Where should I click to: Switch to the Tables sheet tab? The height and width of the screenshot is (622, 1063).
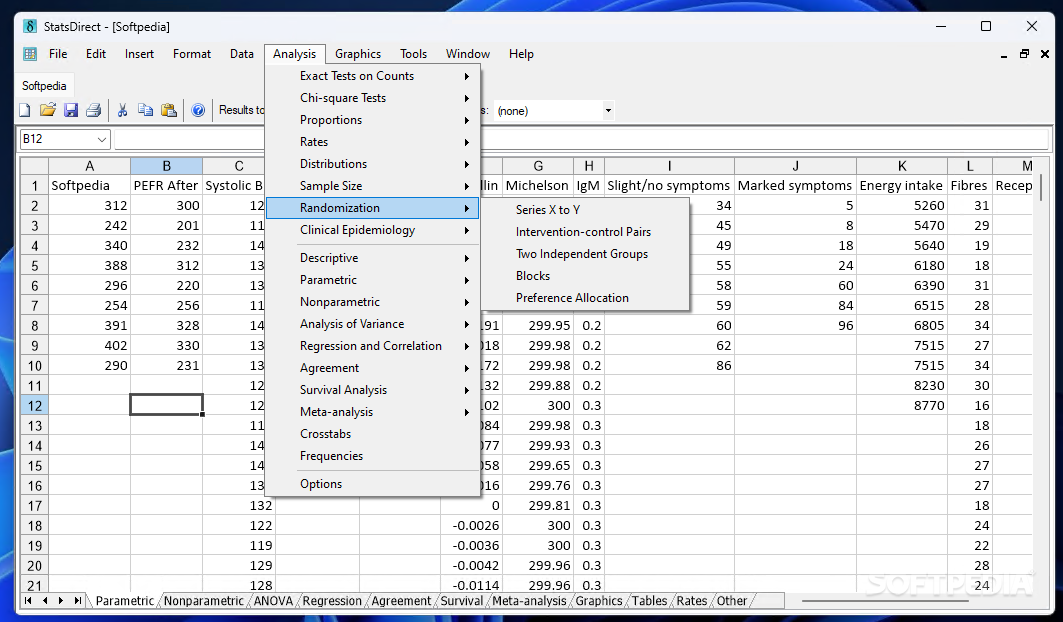point(649,601)
